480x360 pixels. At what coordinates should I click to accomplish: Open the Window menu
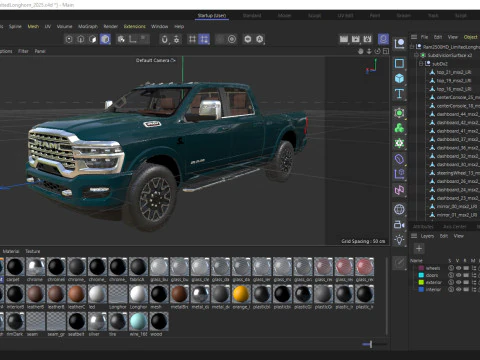click(x=159, y=26)
